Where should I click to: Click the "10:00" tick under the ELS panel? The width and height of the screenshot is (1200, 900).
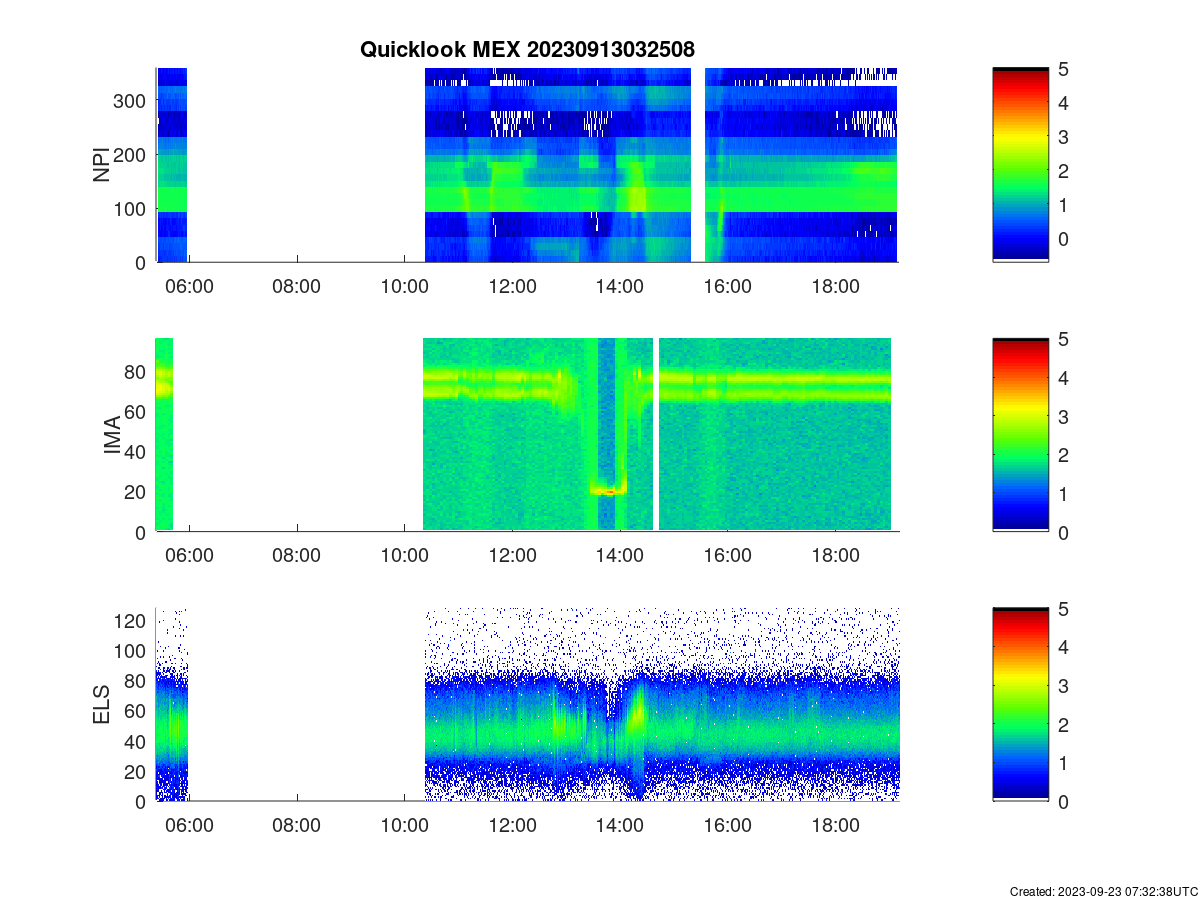(405, 825)
